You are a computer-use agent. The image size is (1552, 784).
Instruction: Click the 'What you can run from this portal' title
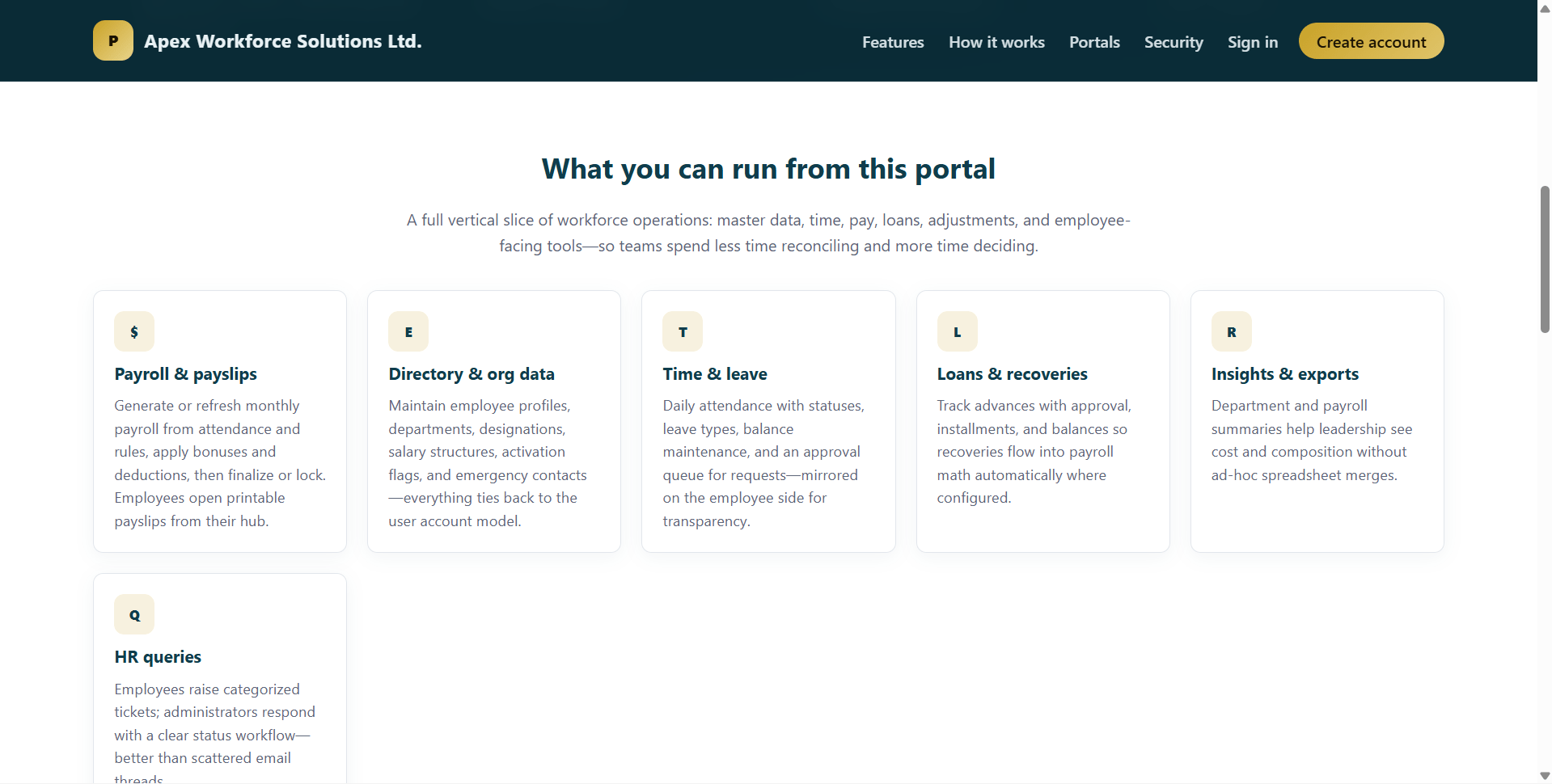tap(768, 169)
